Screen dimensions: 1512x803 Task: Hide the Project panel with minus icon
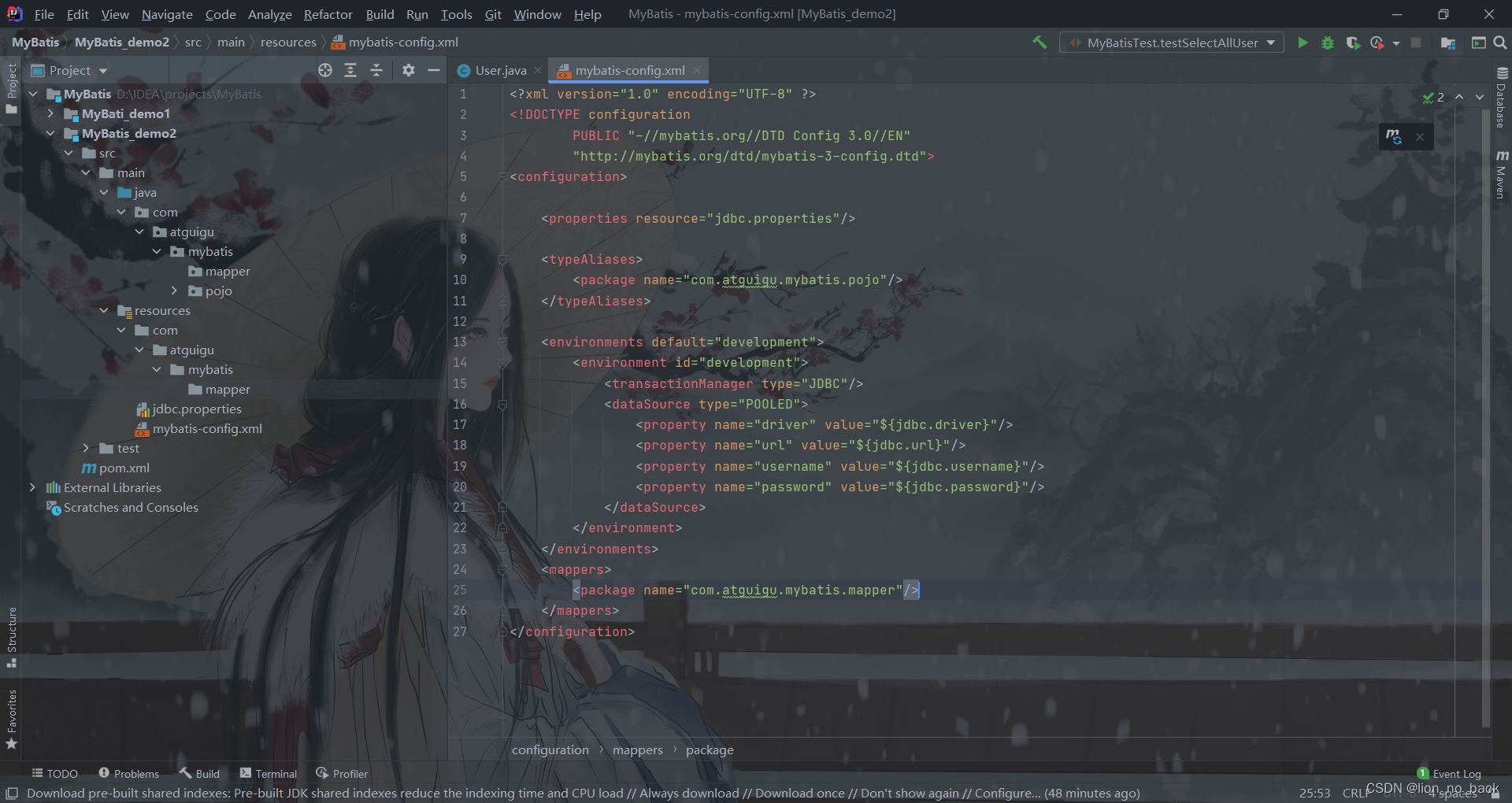click(433, 70)
